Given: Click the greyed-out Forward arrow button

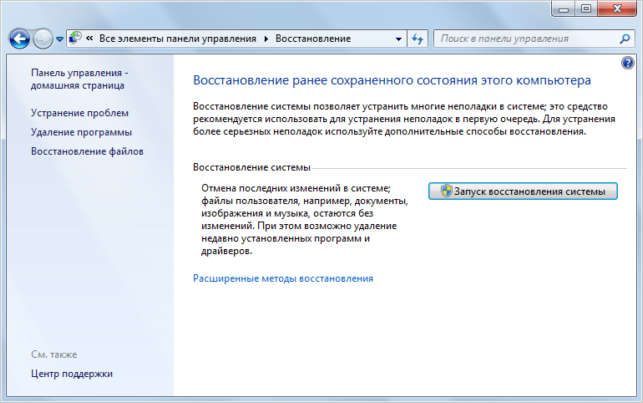Looking at the screenshot, I should [x=43, y=39].
